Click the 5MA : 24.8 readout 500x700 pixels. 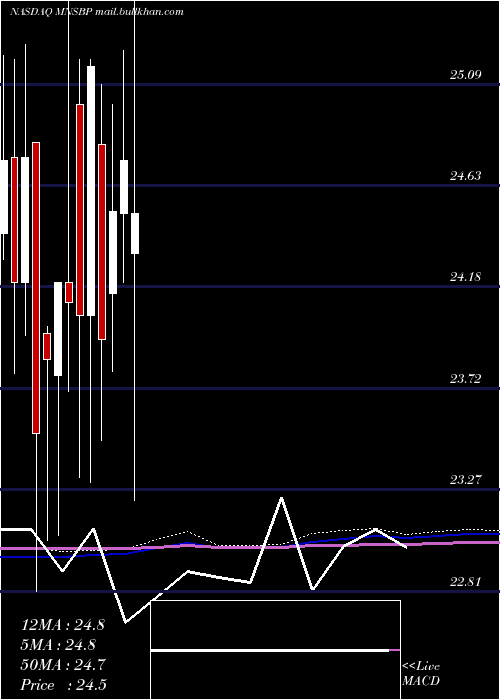click(58, 645)
